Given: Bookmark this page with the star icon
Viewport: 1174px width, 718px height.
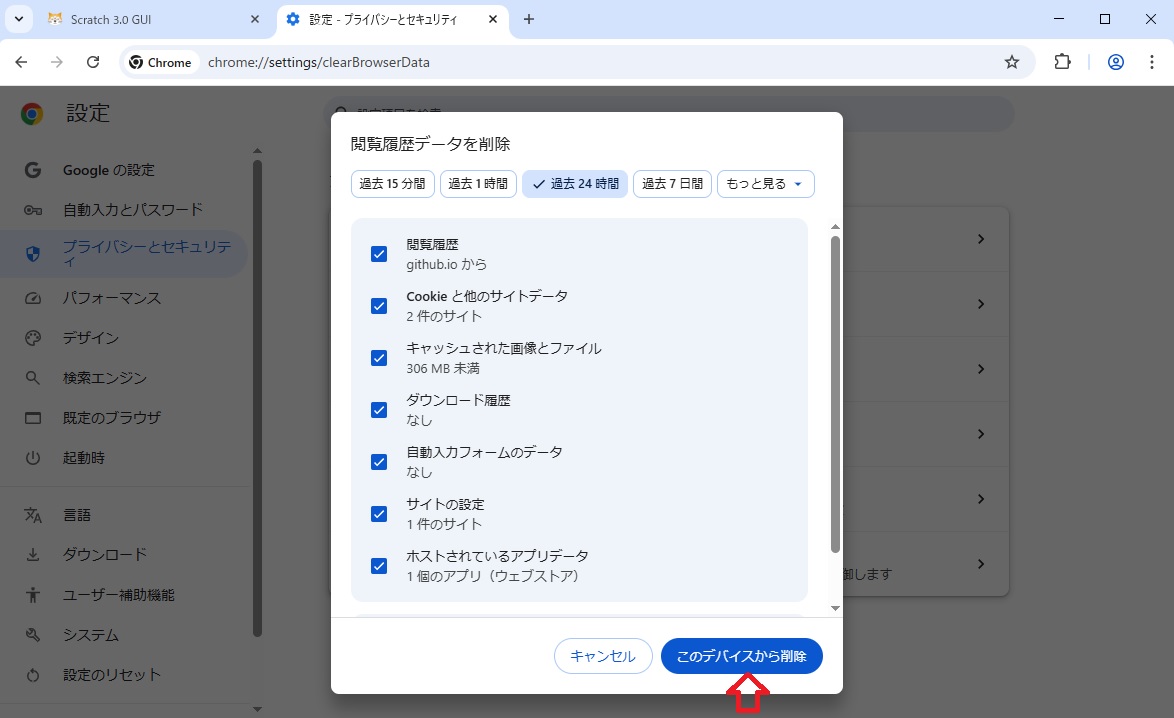Looking at the screenshot, I should pyautogui.click(x=1011, y=62).
